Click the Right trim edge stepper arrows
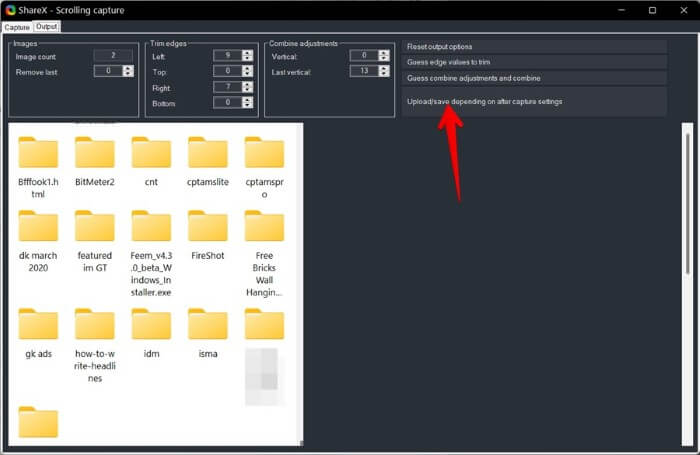 [247, 87]
